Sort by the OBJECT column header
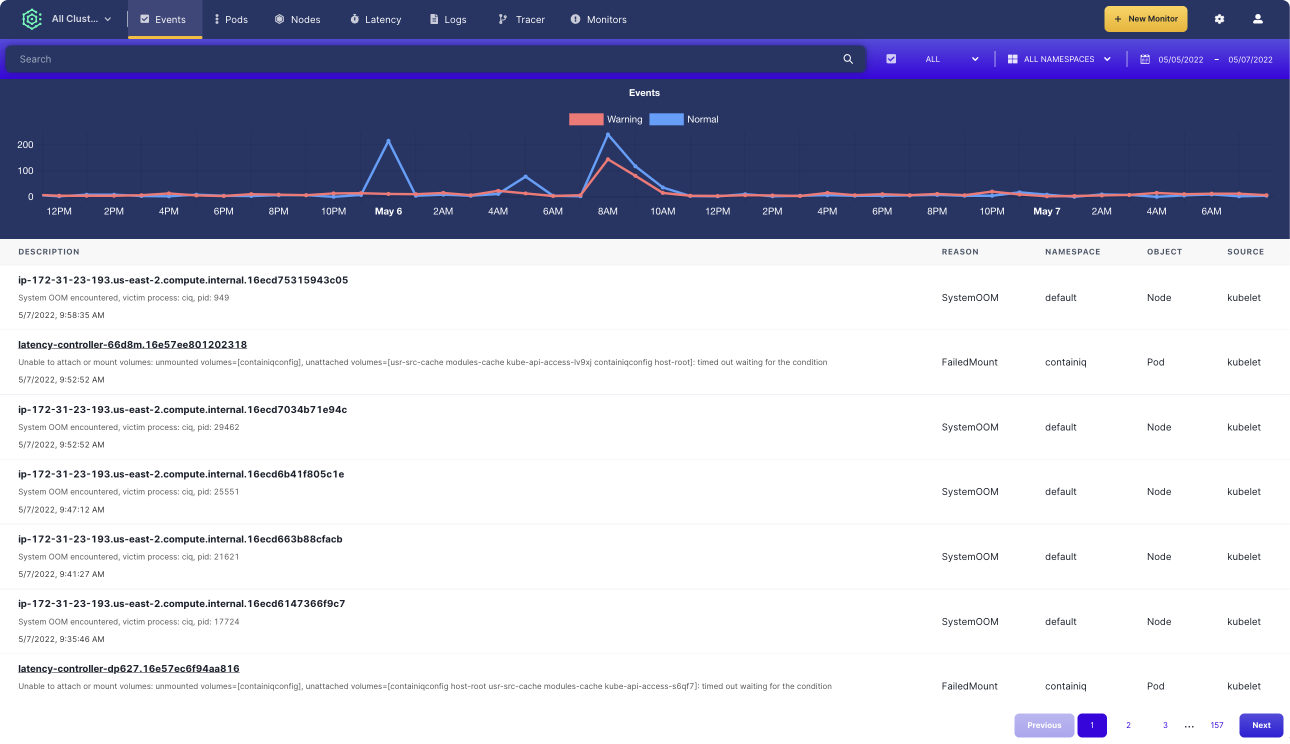Screen dimensions: 1290x744 (1164, 252)
